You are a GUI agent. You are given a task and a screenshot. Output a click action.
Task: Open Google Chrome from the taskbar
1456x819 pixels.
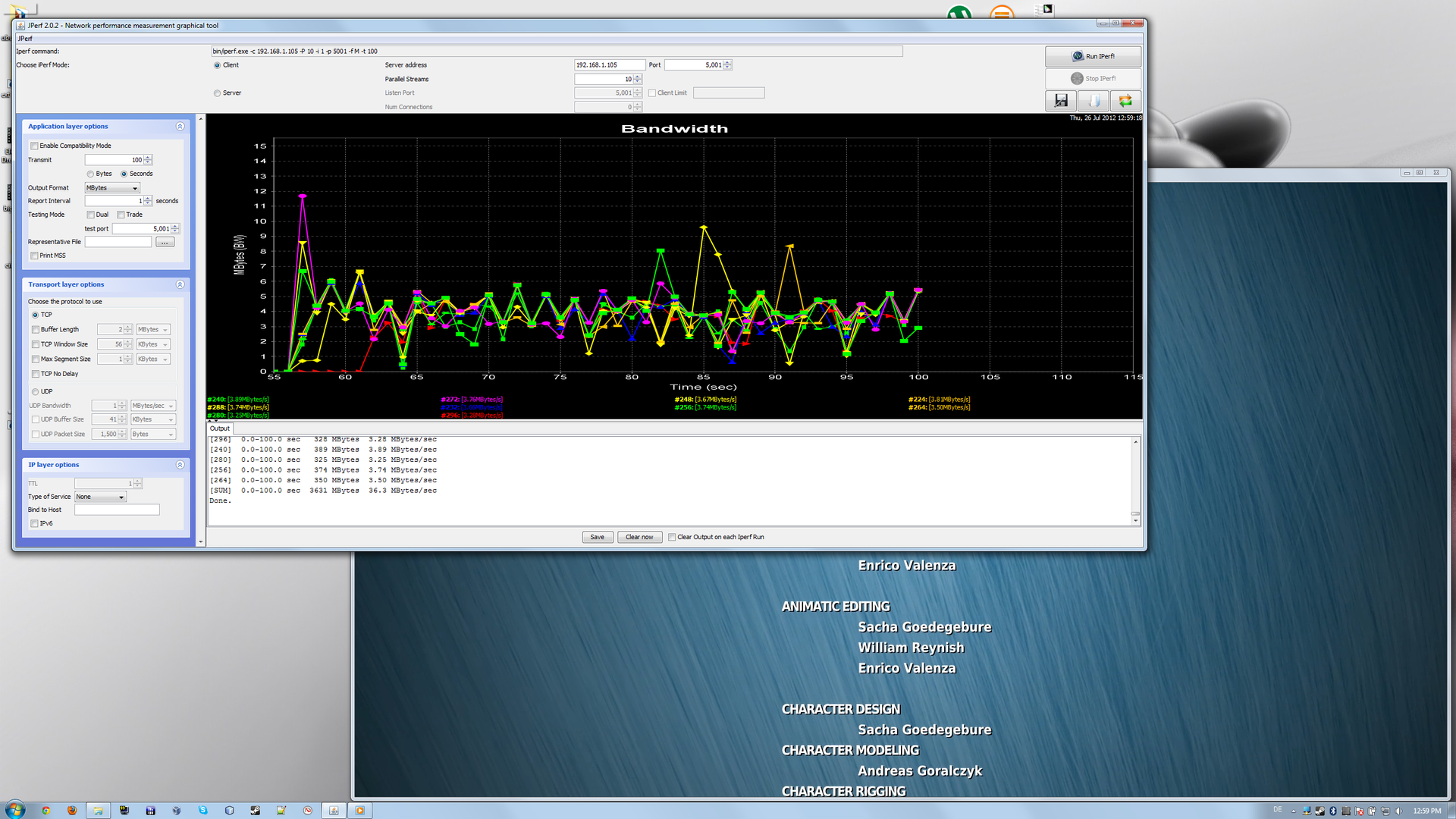click(x=46, y=810)
